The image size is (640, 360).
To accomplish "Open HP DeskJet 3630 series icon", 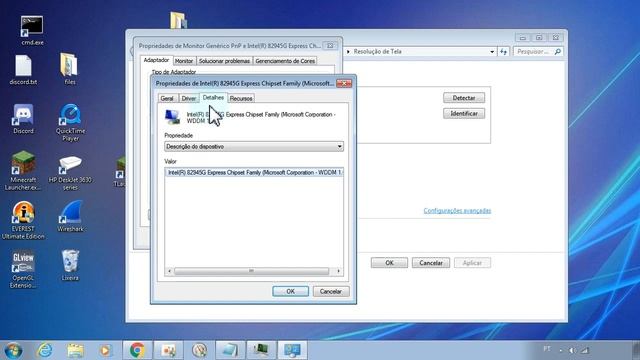I will 70,173.
